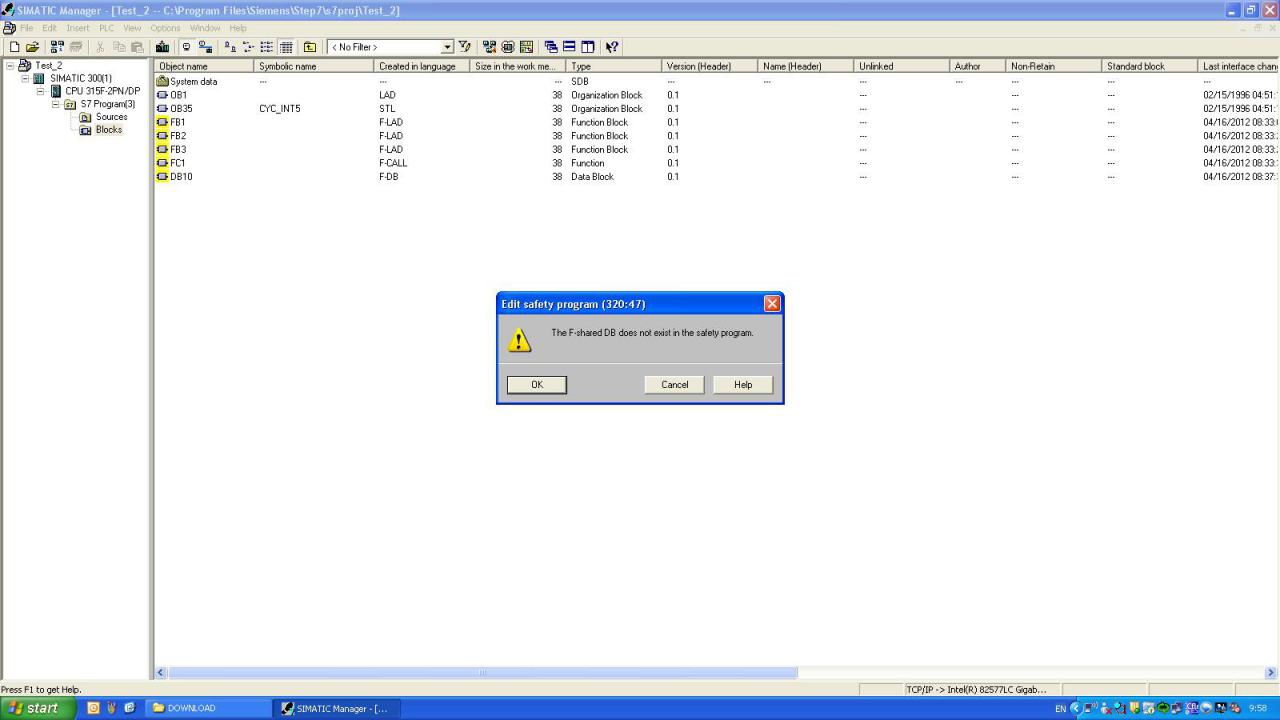The width and height of the screenshot is (1280, 720).
Task: Click the SIMATIC Manager taskbar button
Action: coord(335,708)
